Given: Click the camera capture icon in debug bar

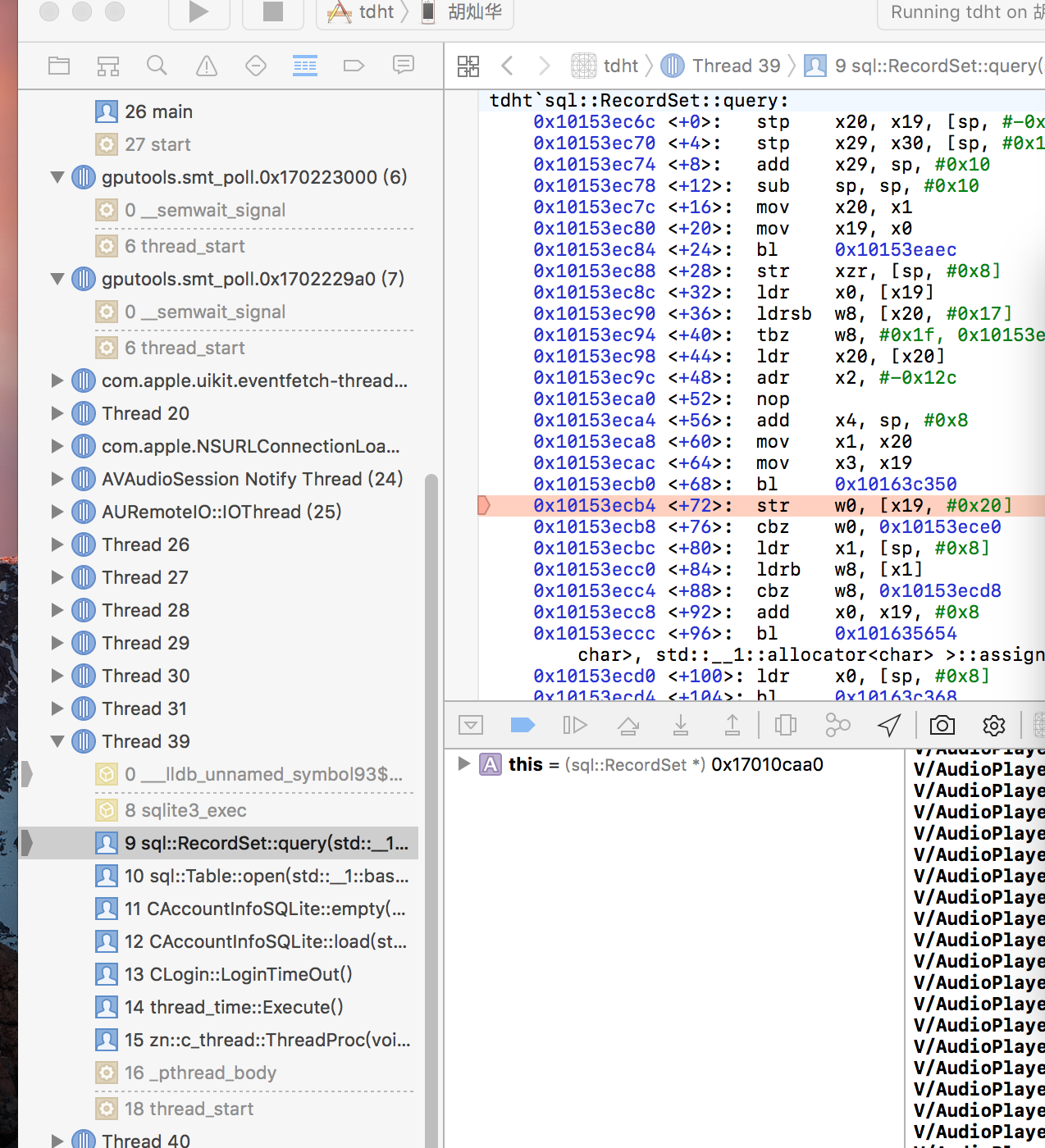Looking at the screenshot, I should (x=942, y=725).
